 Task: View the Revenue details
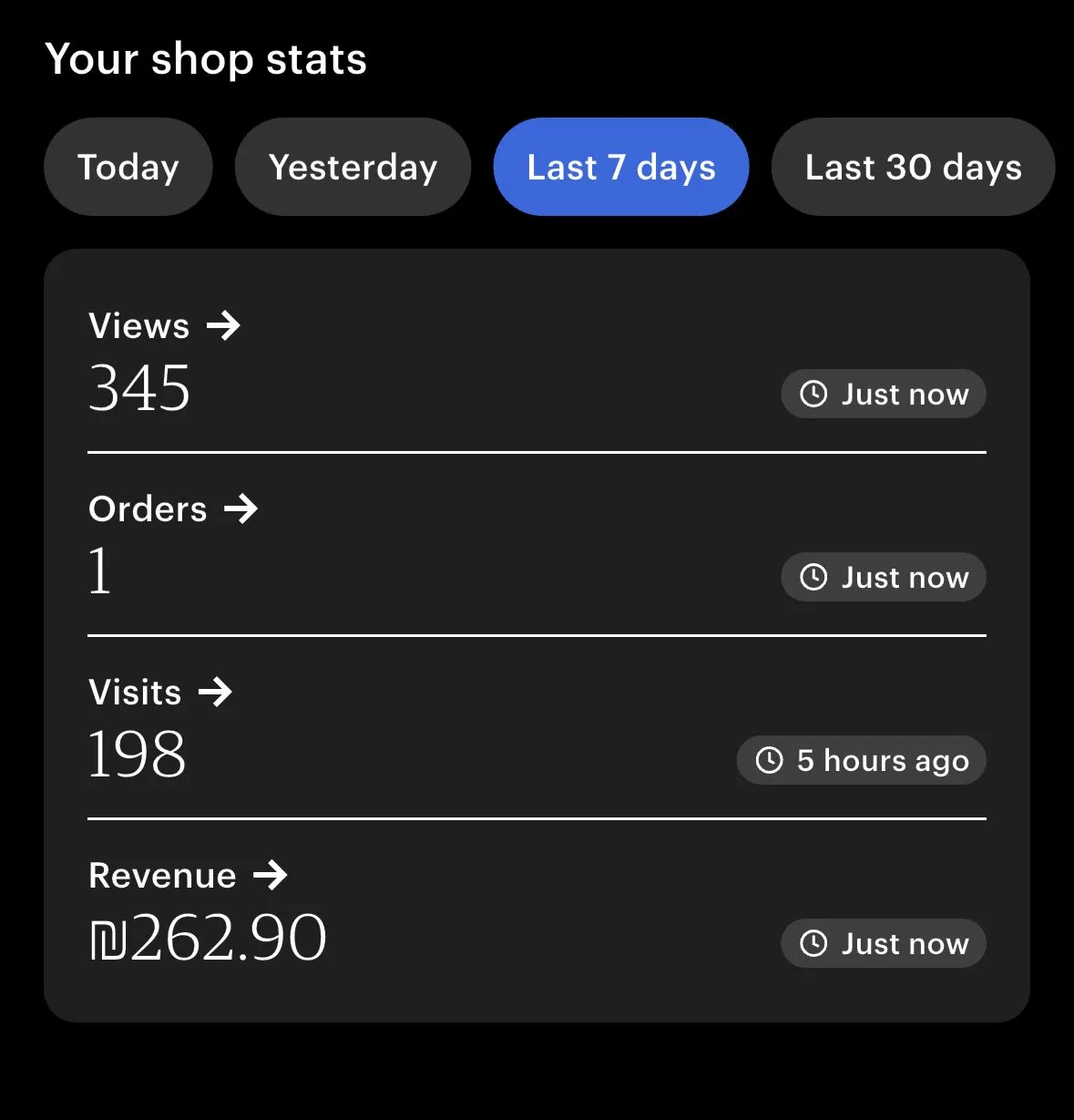click(x=163, y=876)
